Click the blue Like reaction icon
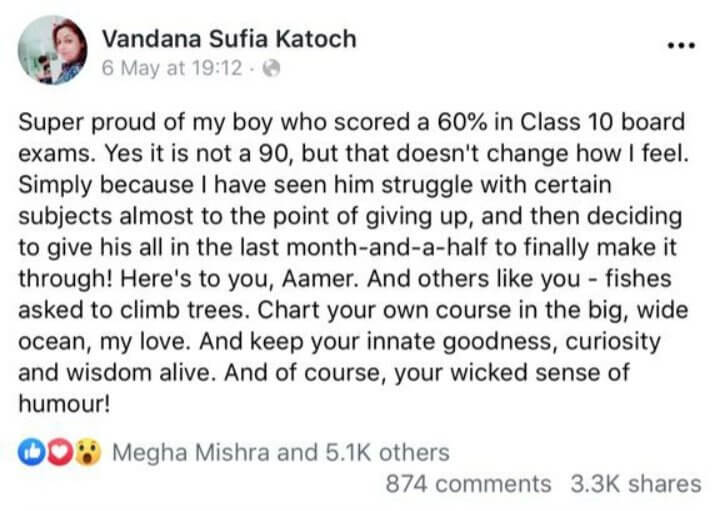 click(x=29, y=453)
